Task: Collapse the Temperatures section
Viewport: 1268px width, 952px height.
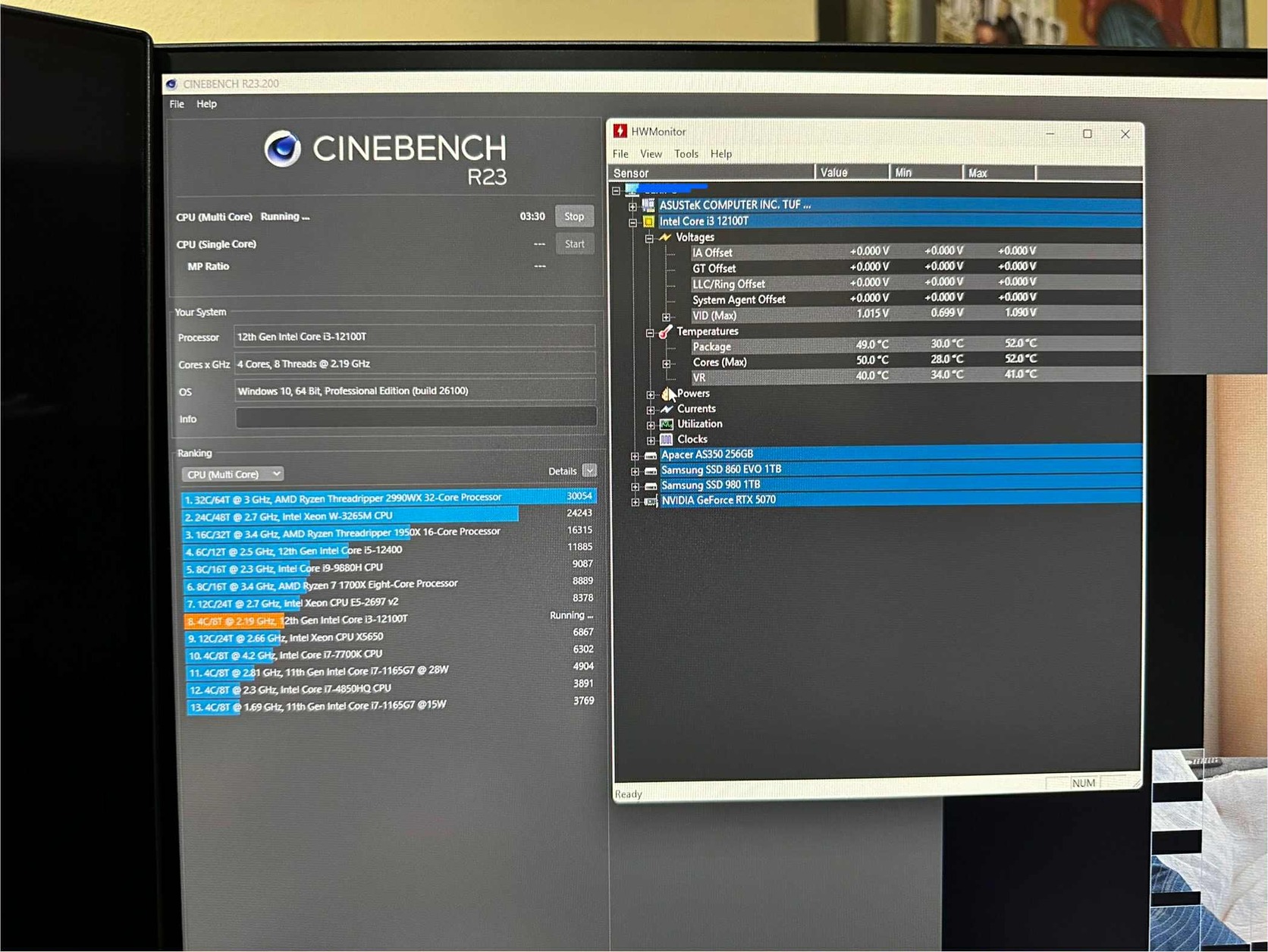Action: click(650, 332)
